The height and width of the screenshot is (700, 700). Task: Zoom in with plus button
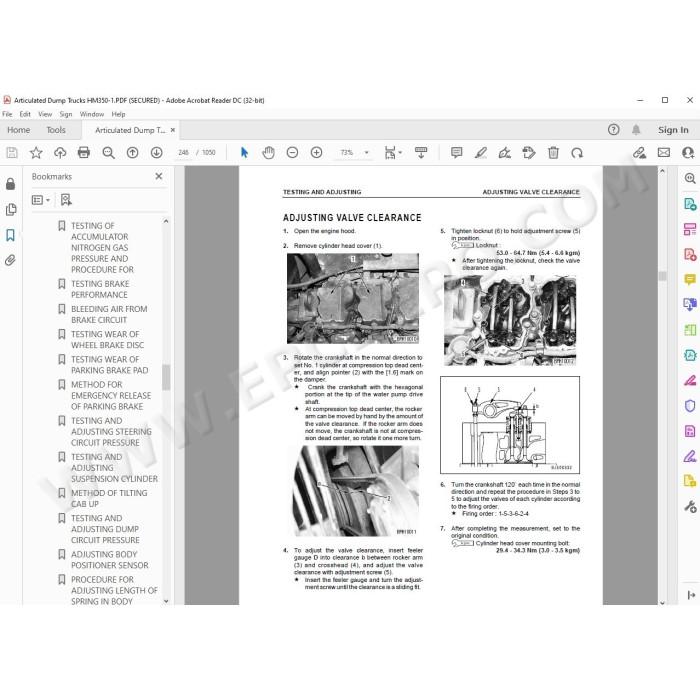tap(317, 153)
